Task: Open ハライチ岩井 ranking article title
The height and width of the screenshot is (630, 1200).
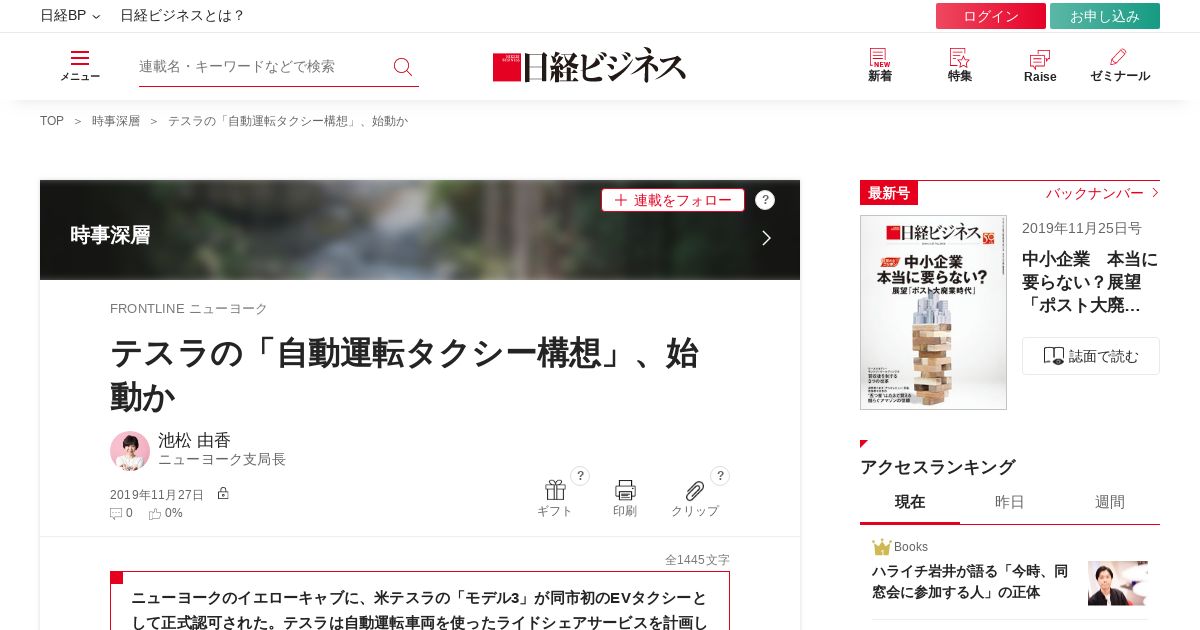Action: pyautogui.click(x=970, y=582)
